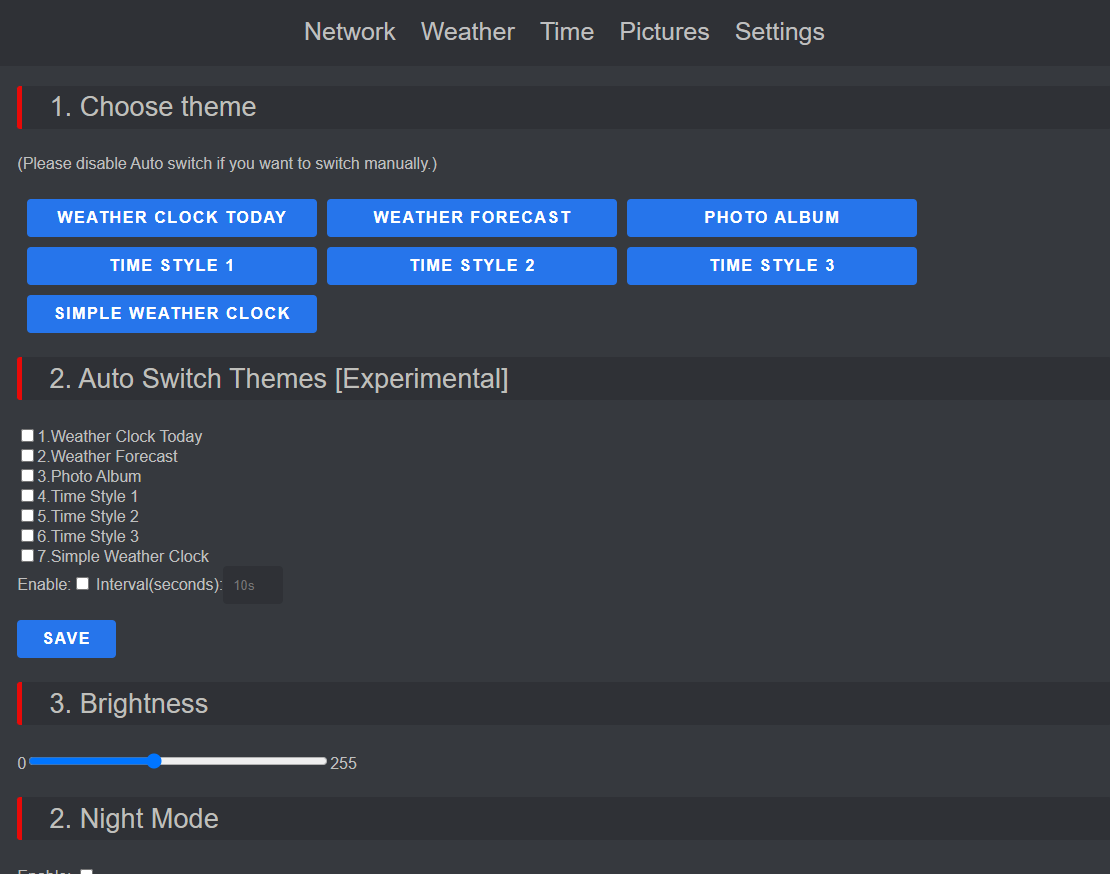Switch to the Weather tab
Viewport: 1110px width, 874px height.
click(467, 32)
